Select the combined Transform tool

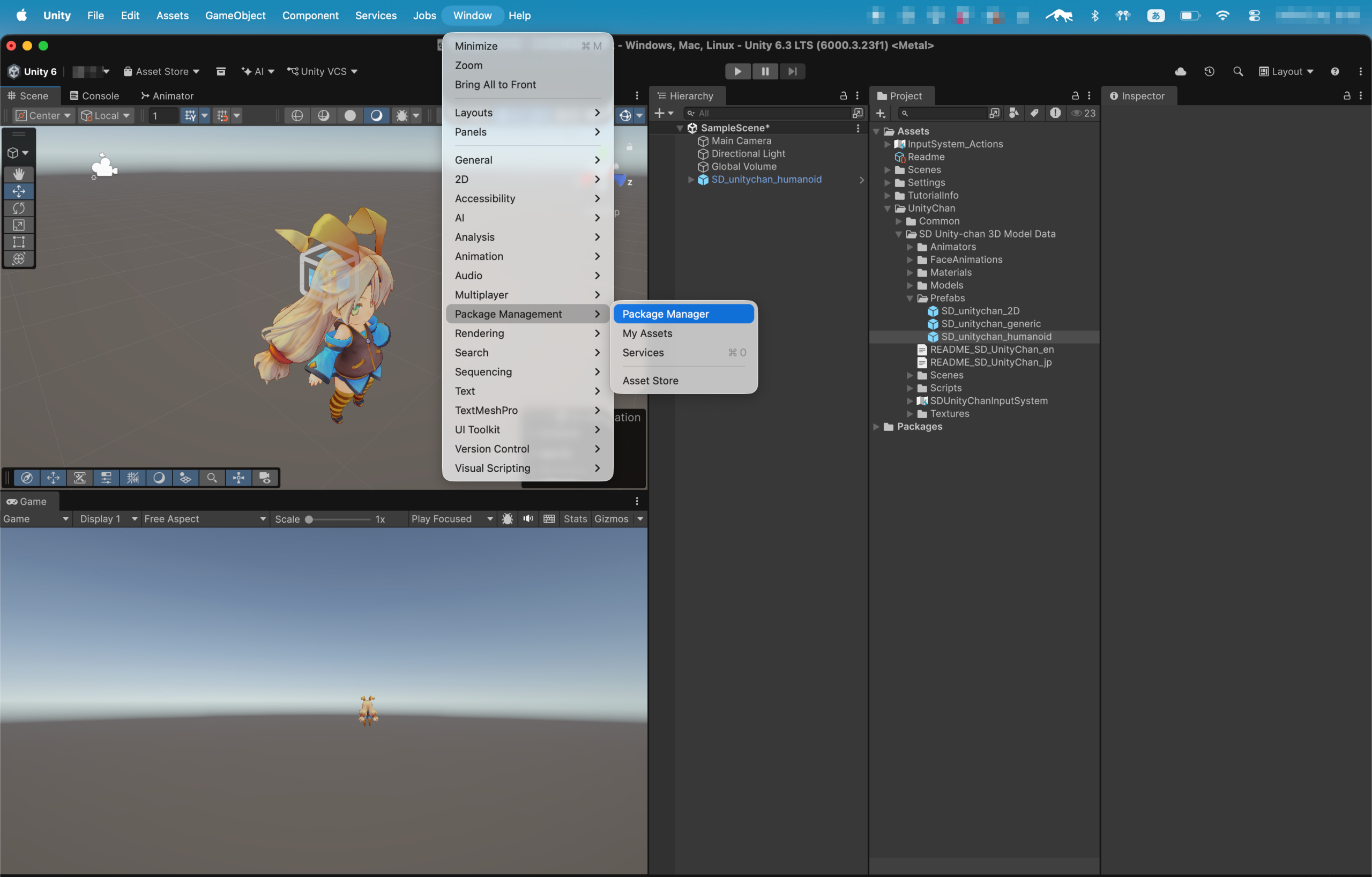[19, 259]
